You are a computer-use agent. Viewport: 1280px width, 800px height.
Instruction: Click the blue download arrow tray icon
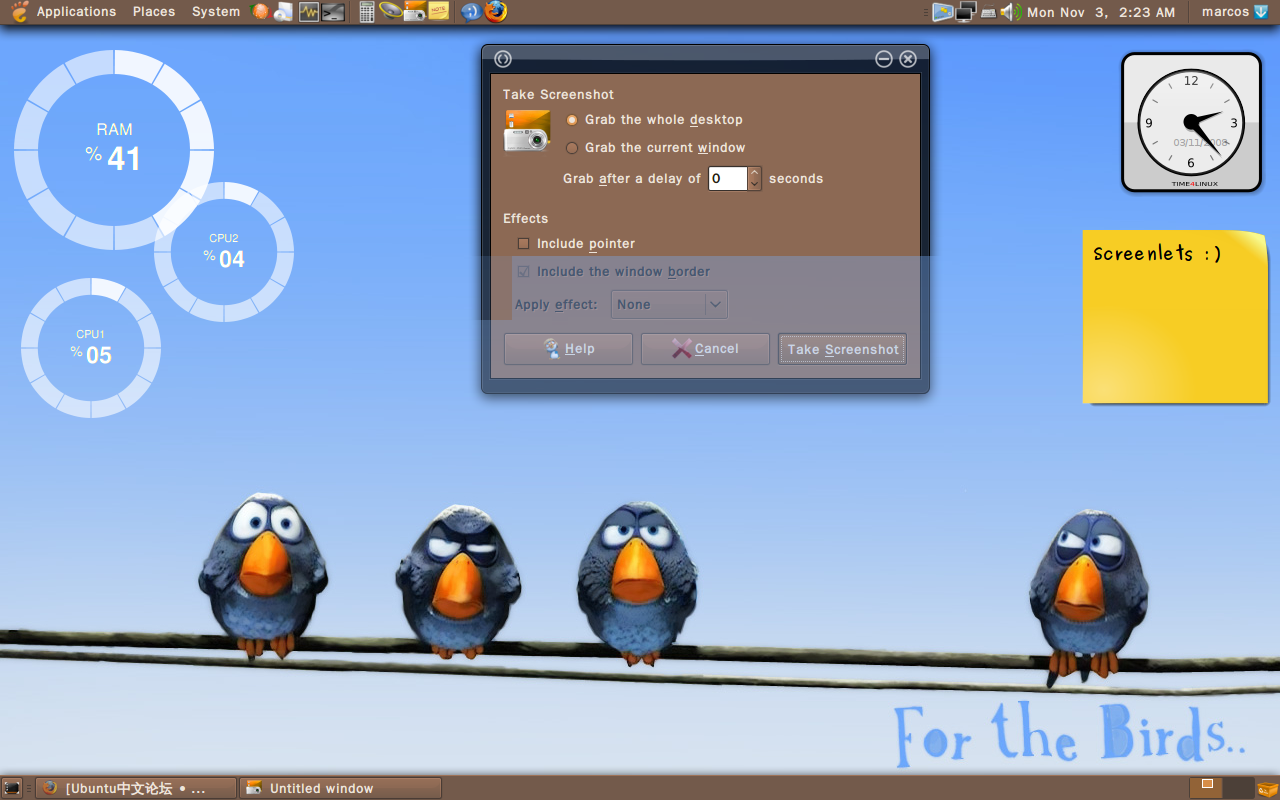[x=1261, y=12]
